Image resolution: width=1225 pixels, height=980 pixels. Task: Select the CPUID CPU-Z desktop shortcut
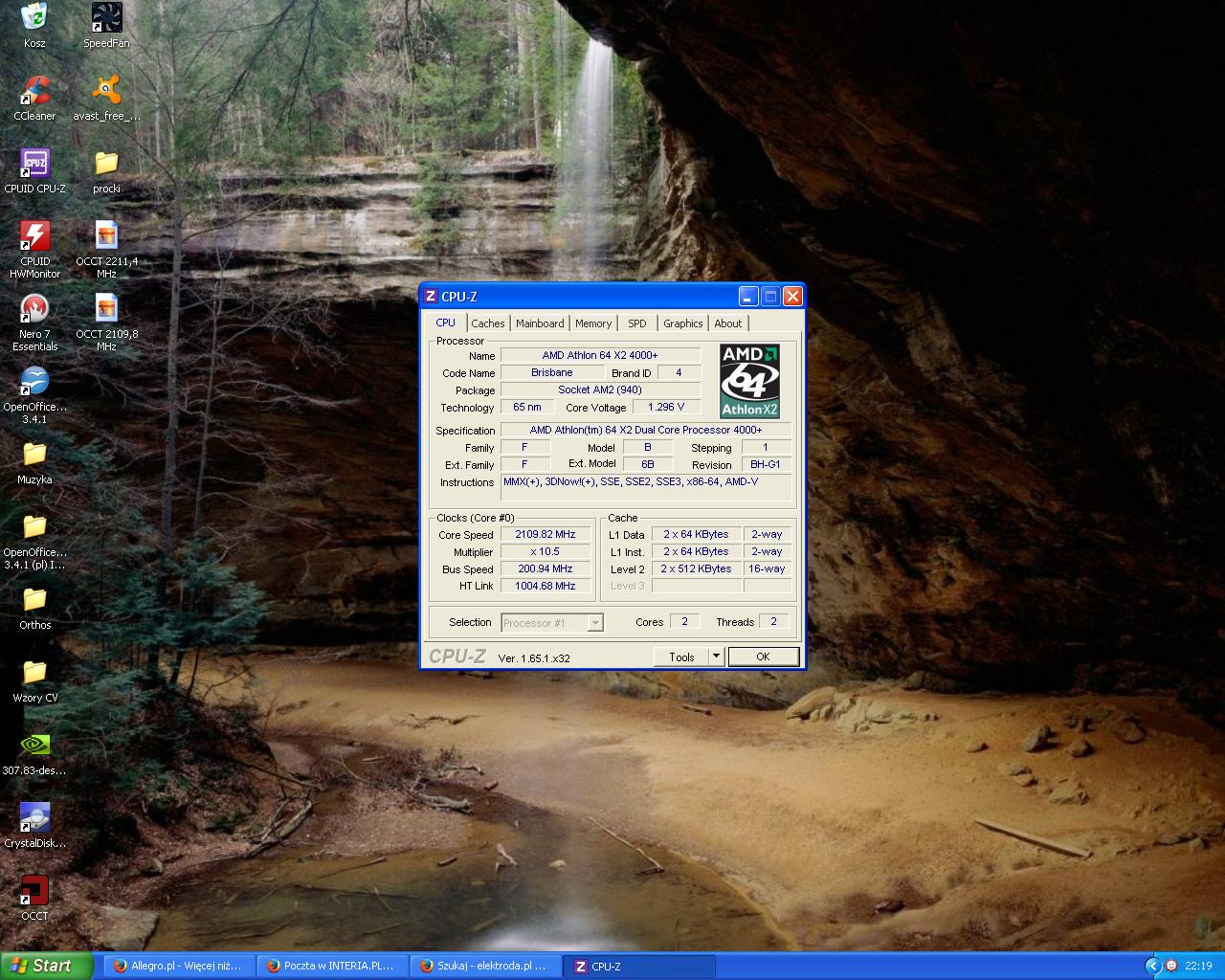point(34,163)
